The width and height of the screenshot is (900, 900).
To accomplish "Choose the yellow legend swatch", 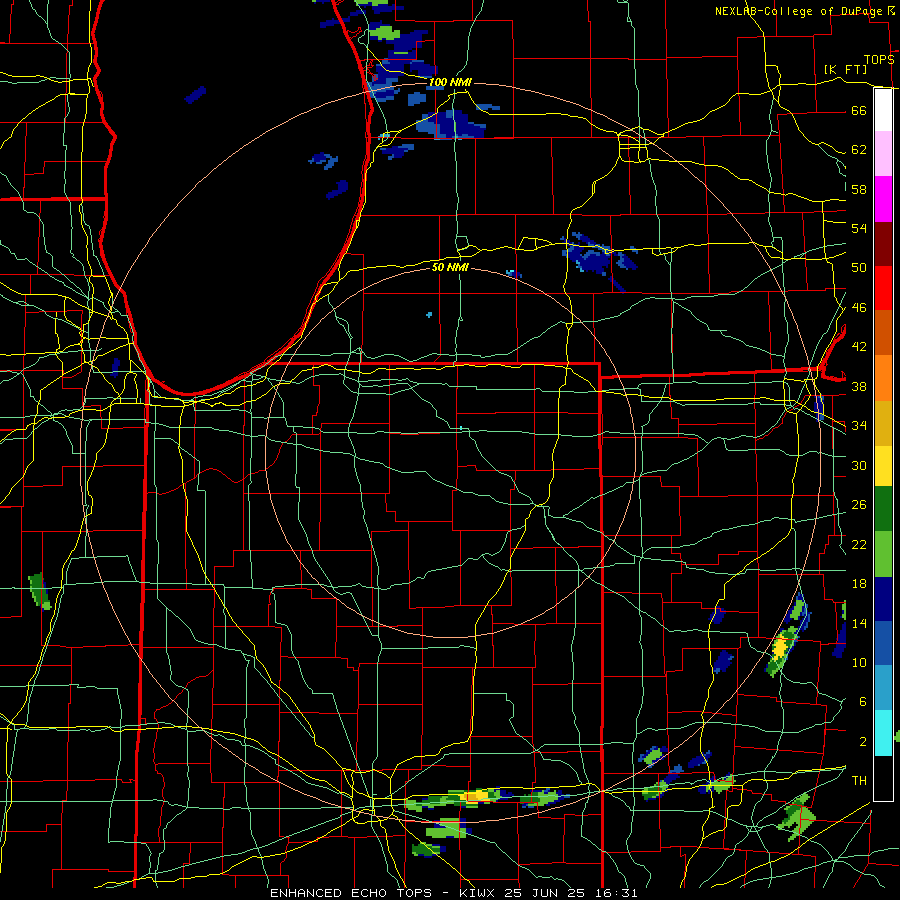I will click(x=883, y=465).
